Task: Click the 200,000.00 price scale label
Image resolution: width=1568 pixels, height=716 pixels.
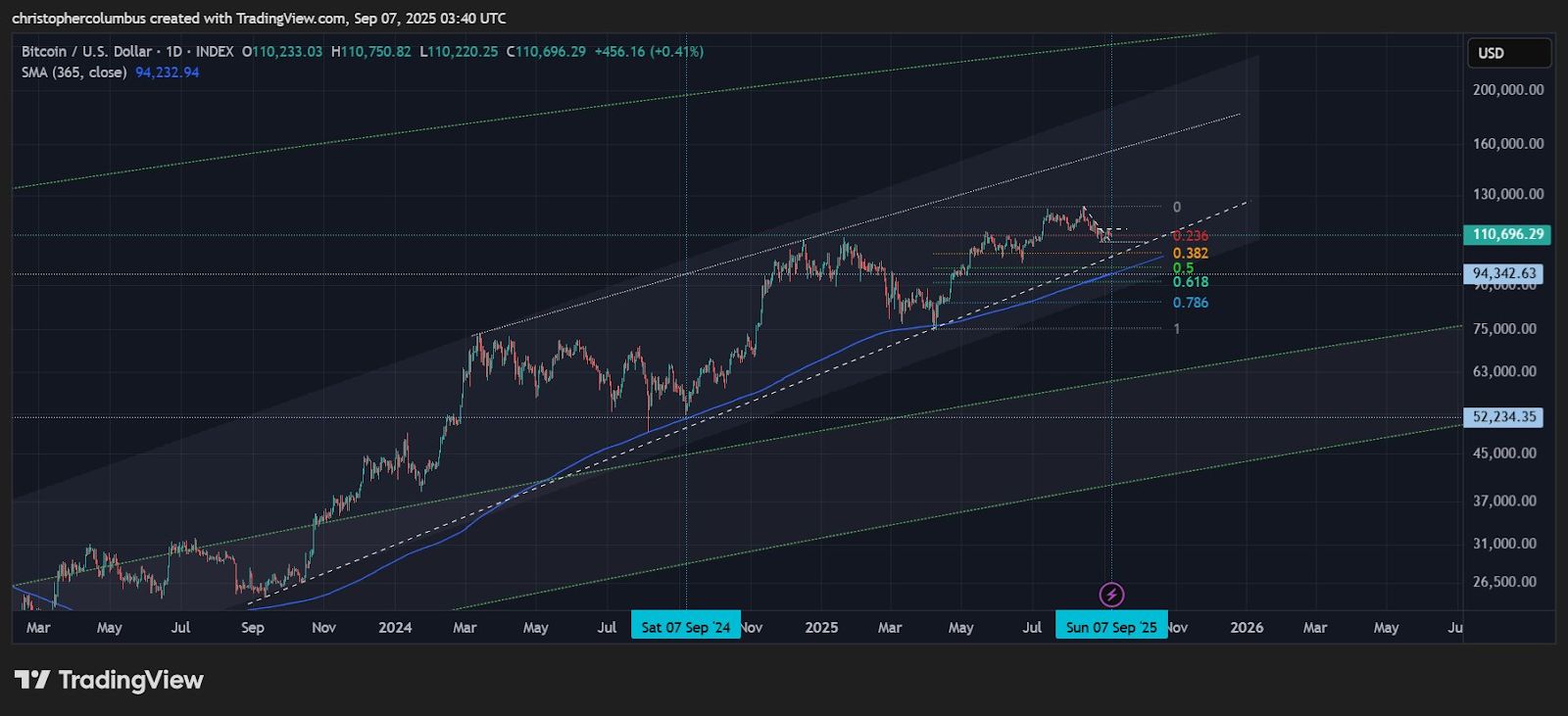Action: coord(1508,89)
